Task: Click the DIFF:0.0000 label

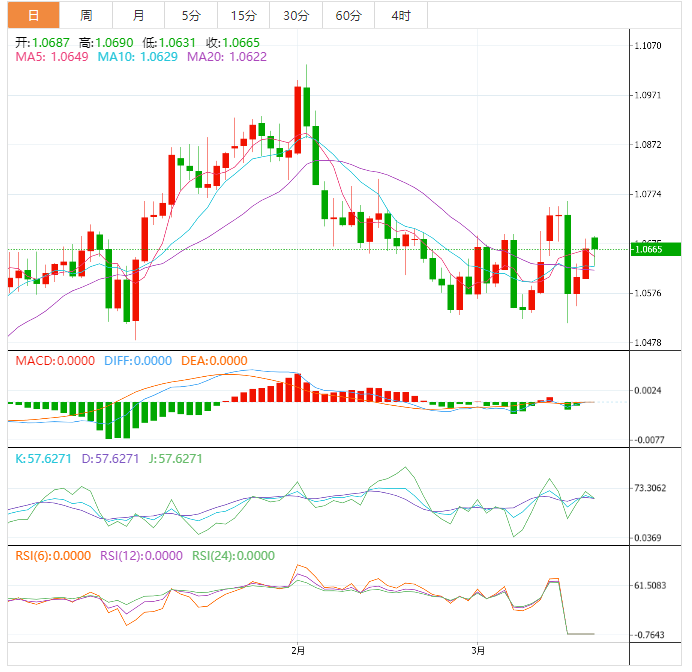Action: click(138, 360)
